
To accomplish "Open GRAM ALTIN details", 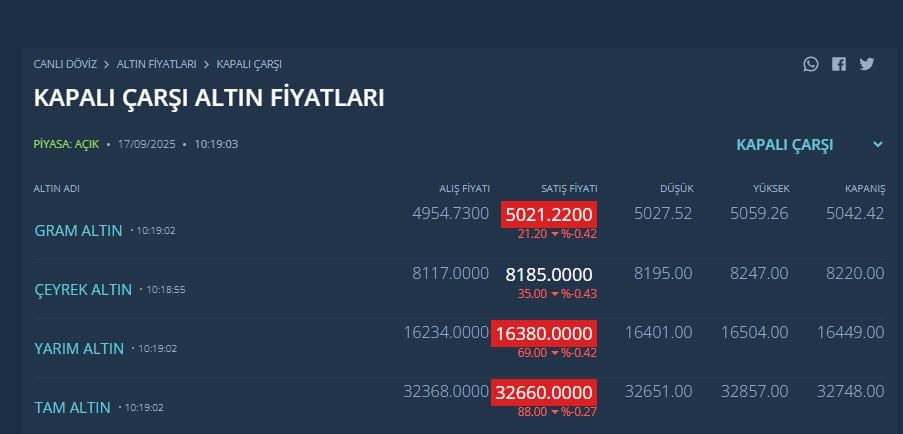I will pyautogui.click(x=78, y=230).
